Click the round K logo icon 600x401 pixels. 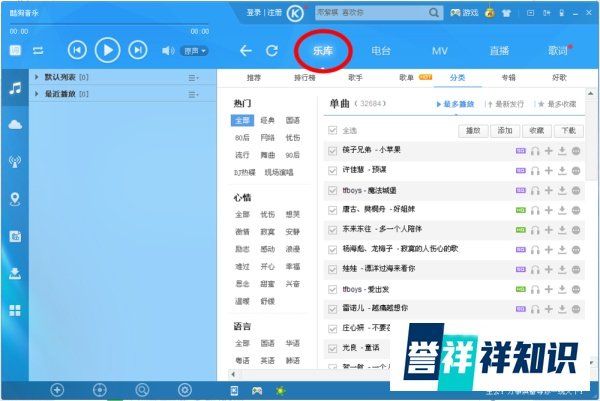pos(295,14)
